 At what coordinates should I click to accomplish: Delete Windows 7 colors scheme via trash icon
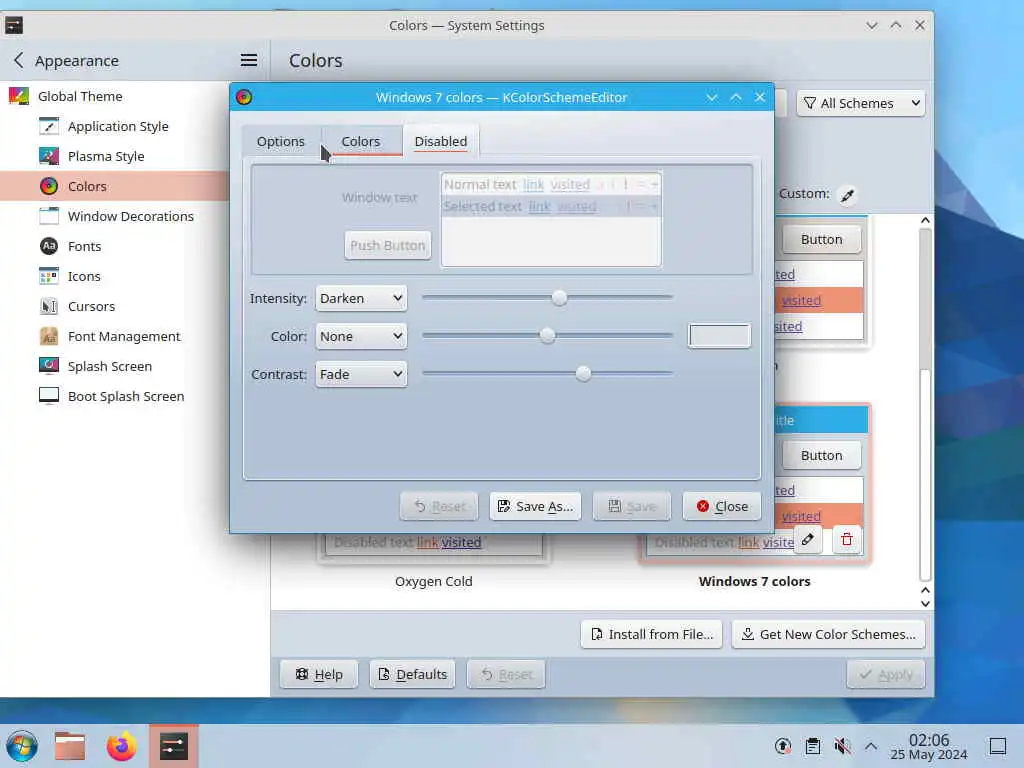(x=847, y=539)
